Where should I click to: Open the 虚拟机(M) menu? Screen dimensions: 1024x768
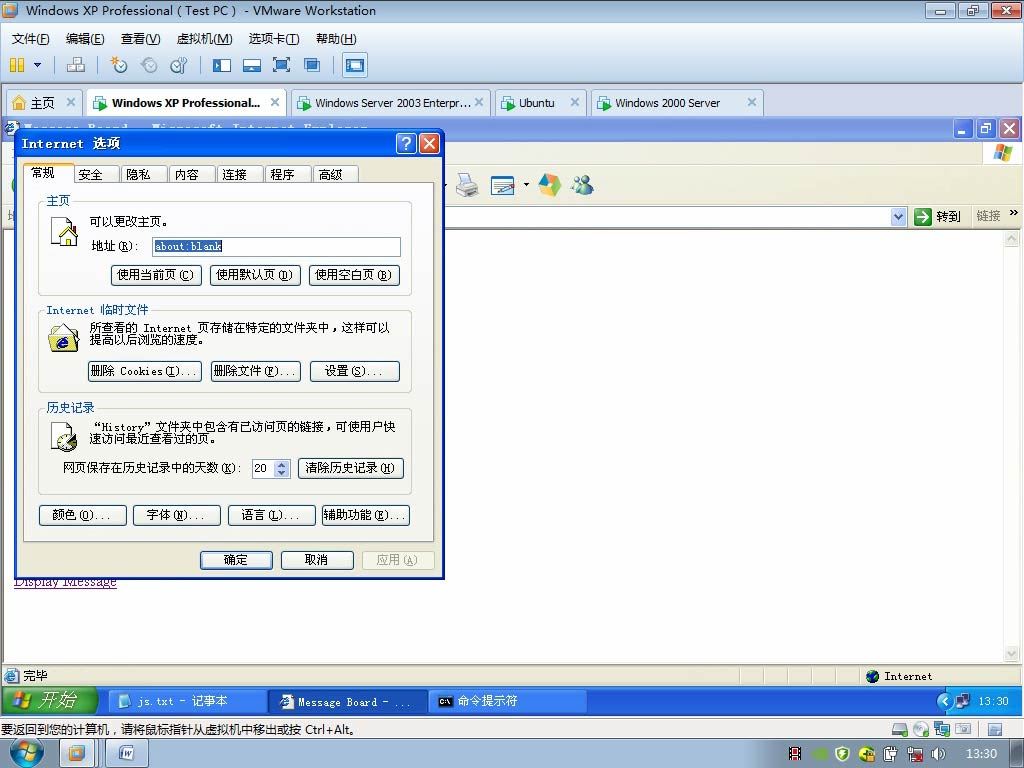click(204, 39)
